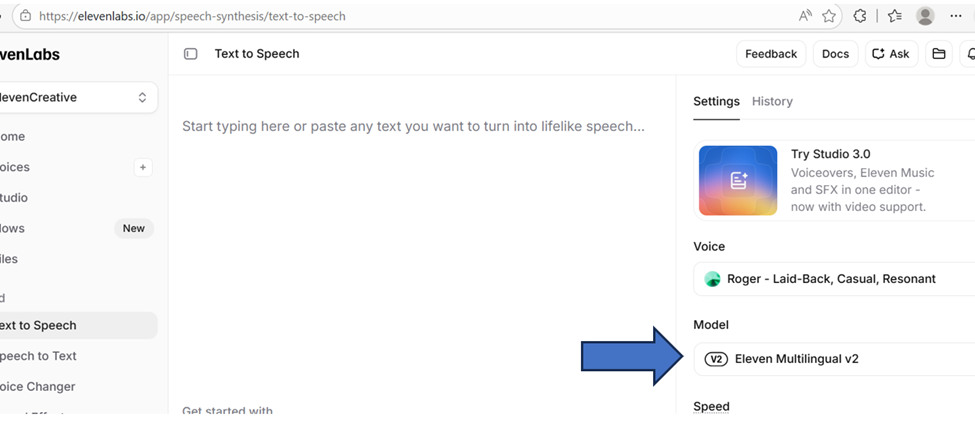Click the Feedback button
This screenshot has width=975, height=431.
pos(771,54)
